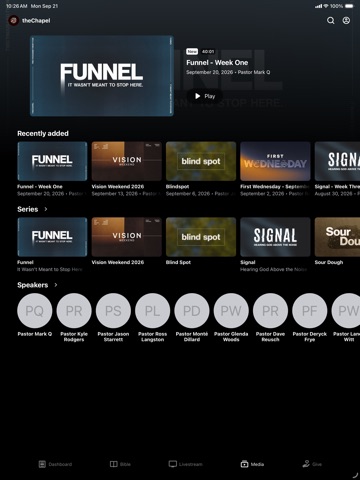Image resolution: width=360 pixels, height=480 pixels.
Task: Open the Give tab
Action: tap(312, 464)
